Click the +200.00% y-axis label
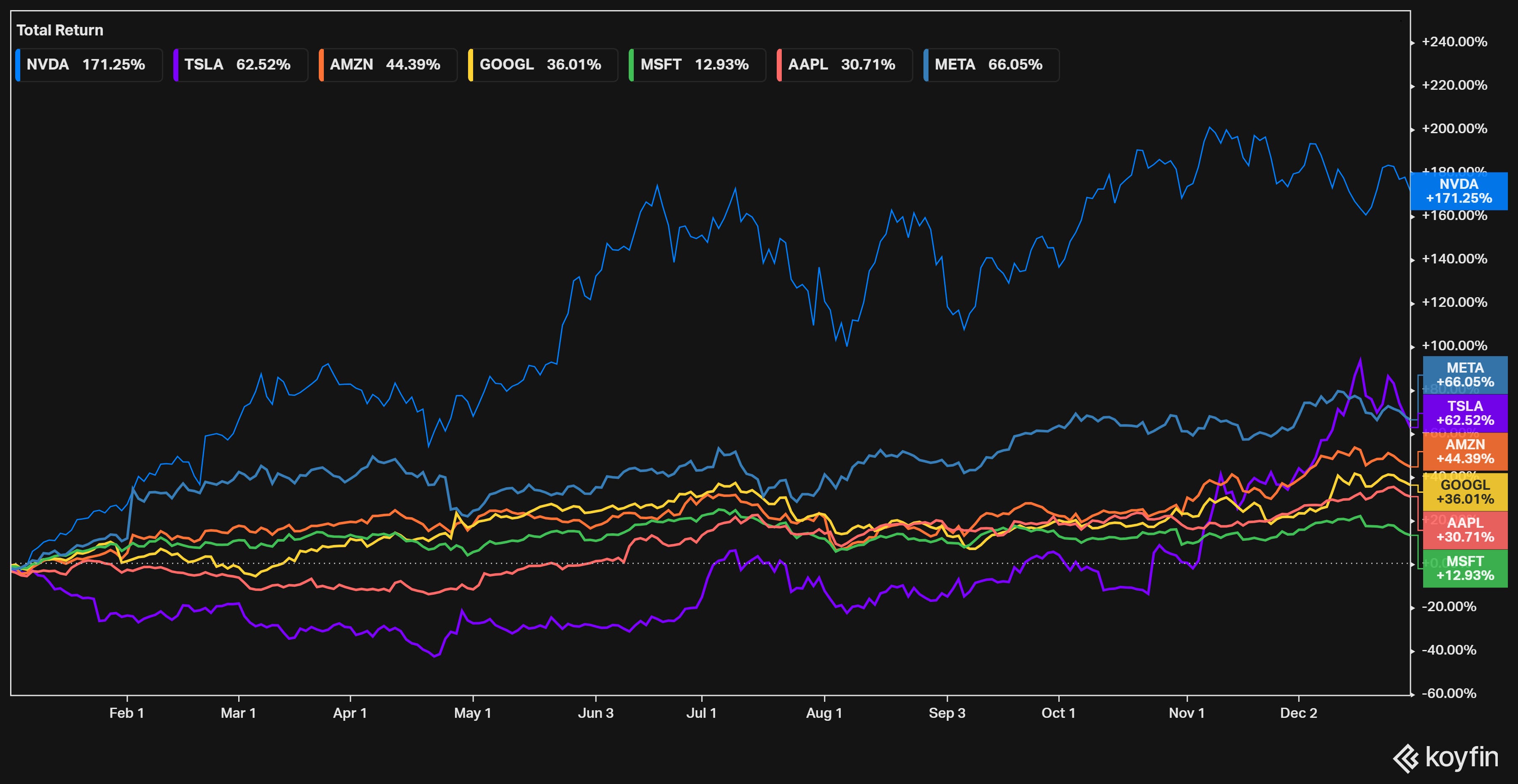Viewport: 1518px width, 784px height. click(1454, 129)
